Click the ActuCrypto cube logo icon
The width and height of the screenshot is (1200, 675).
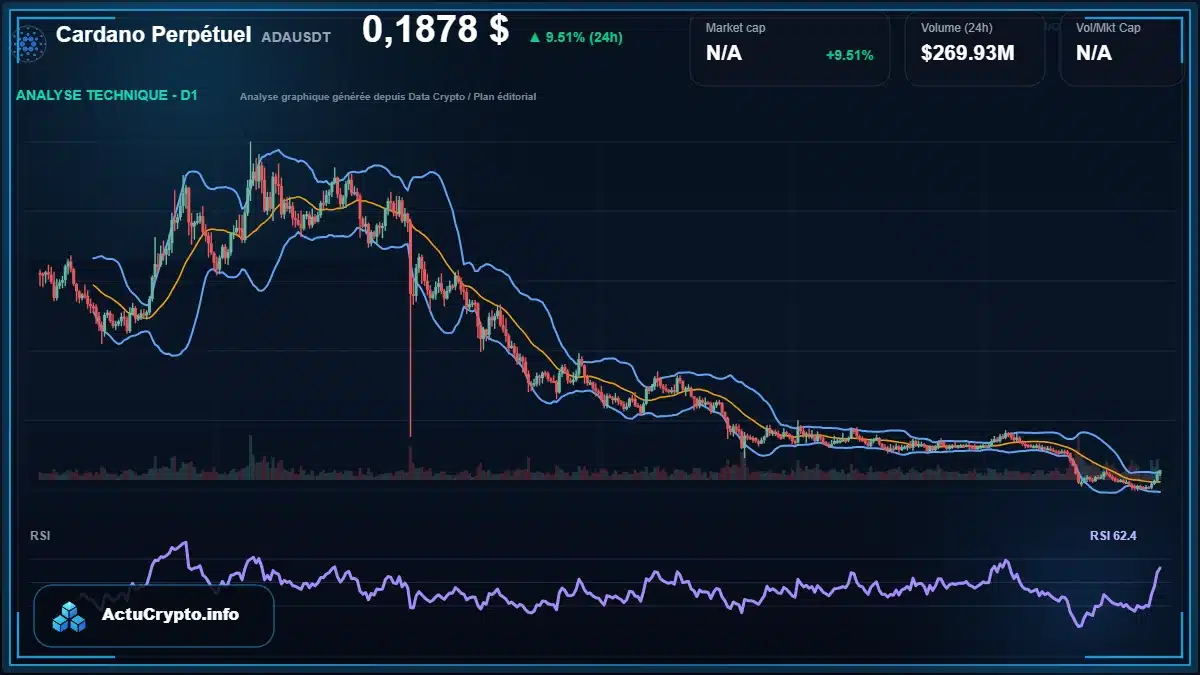(69, 617)
